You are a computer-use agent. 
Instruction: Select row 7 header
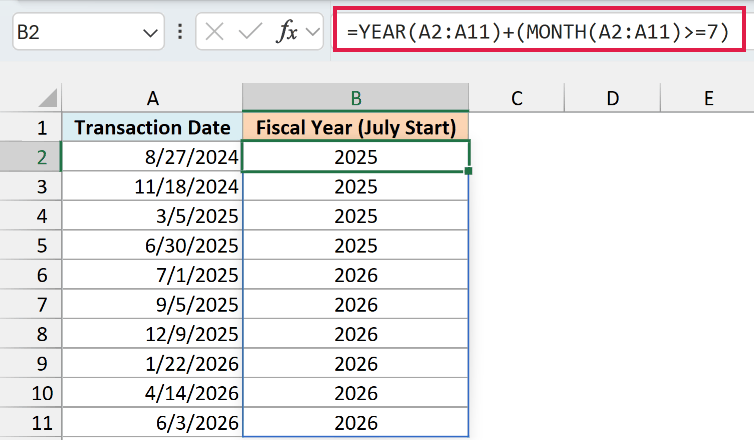31,304
